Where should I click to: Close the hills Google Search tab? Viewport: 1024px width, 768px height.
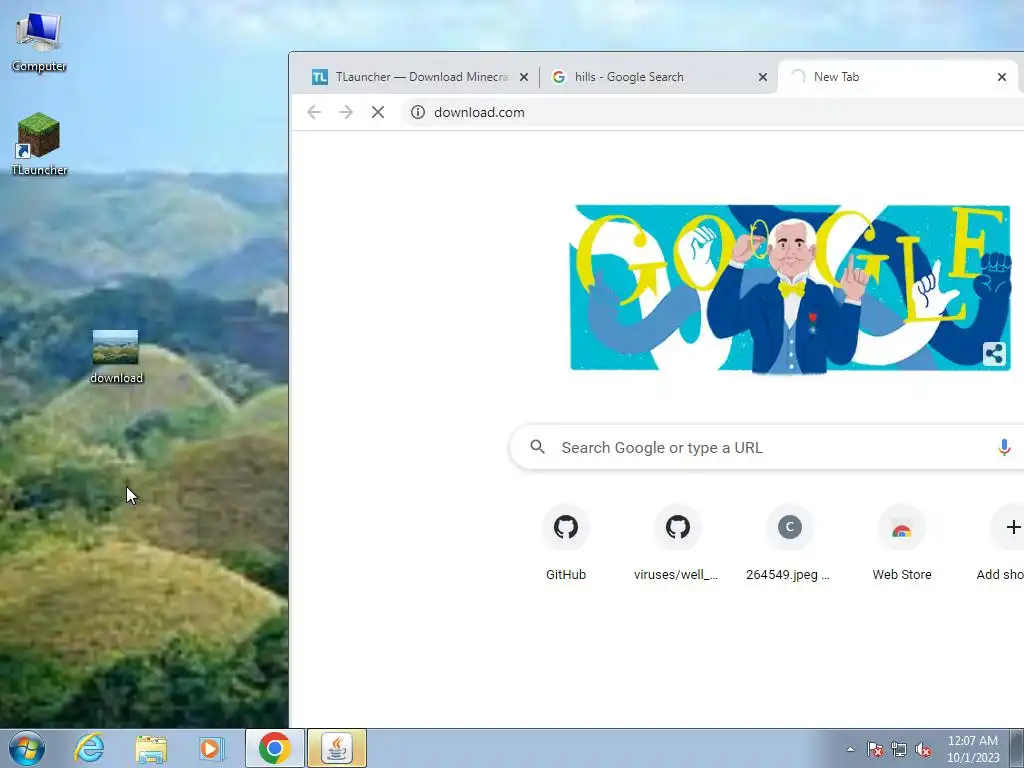click(763, 77)
